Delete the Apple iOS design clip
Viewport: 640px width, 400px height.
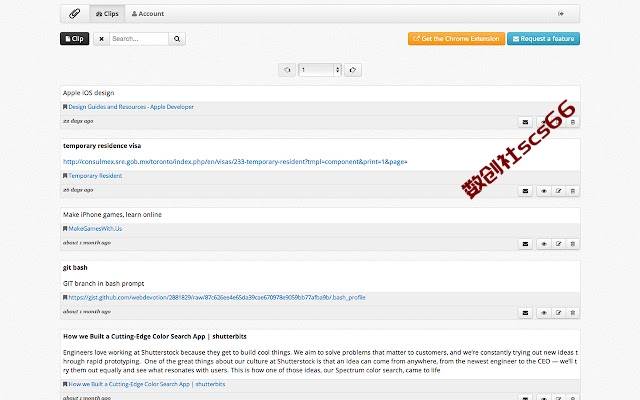tap(573, 122)
